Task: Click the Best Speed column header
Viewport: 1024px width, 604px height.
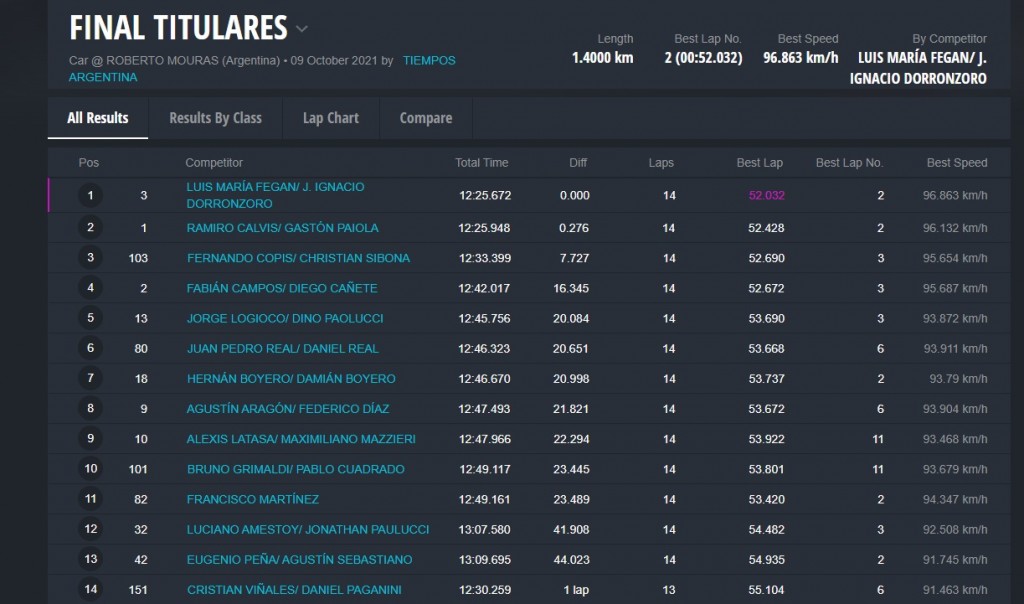Action: pyautogui.click(x=957, y=163)
